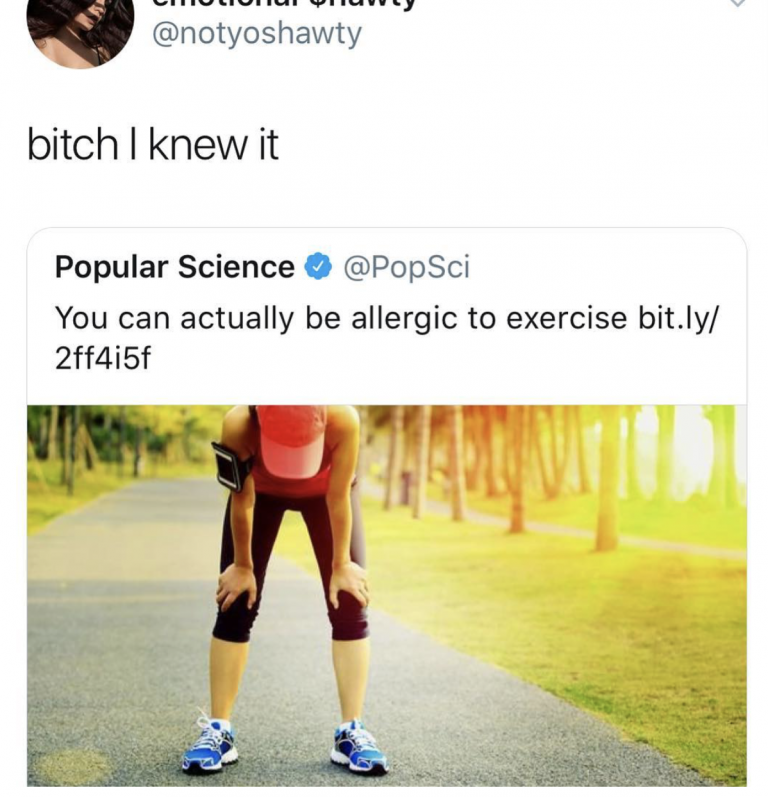Click the hand resting on the left-side knee

(x=236, y=585)
